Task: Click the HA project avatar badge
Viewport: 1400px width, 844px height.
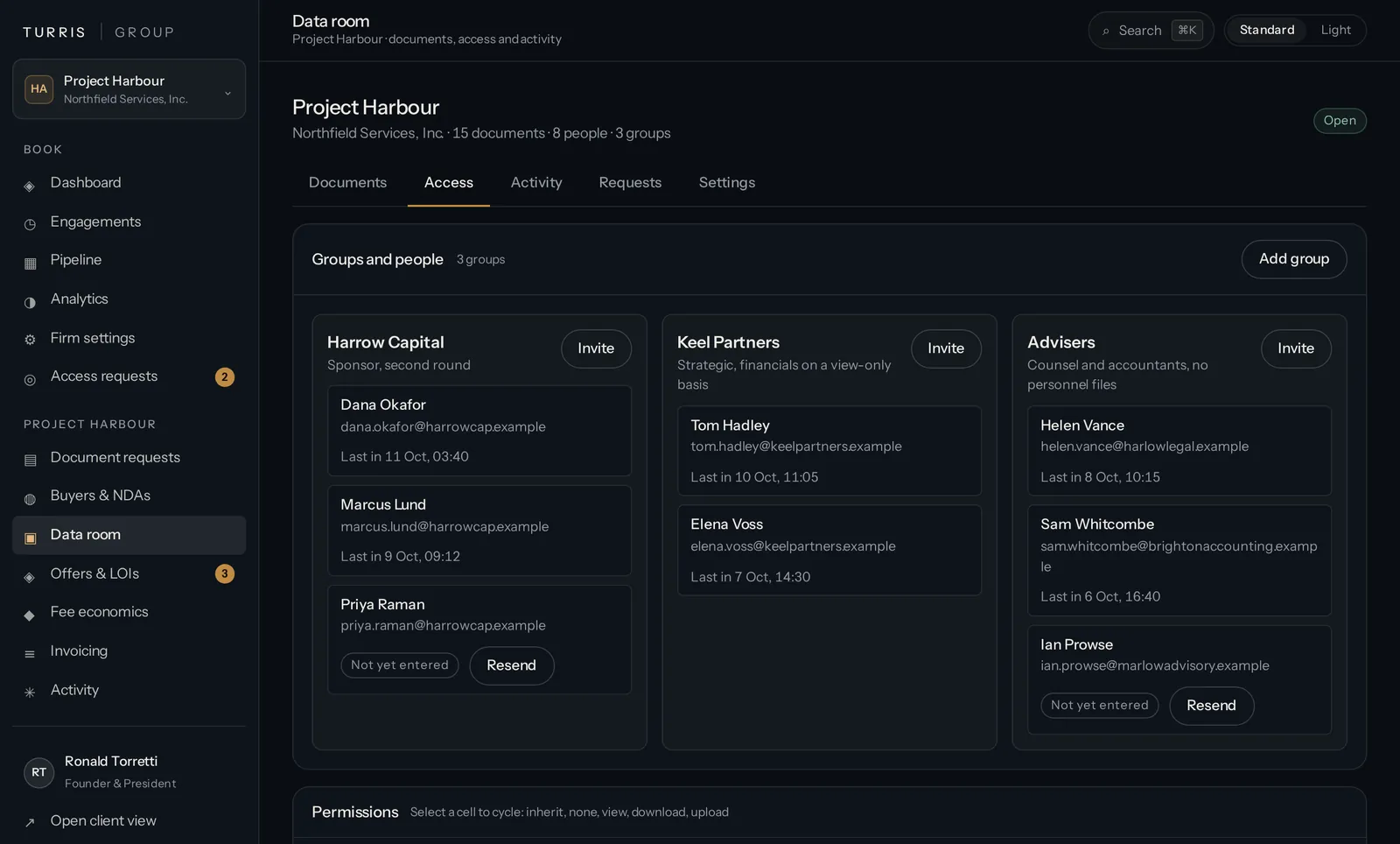Action: (38, 88)
